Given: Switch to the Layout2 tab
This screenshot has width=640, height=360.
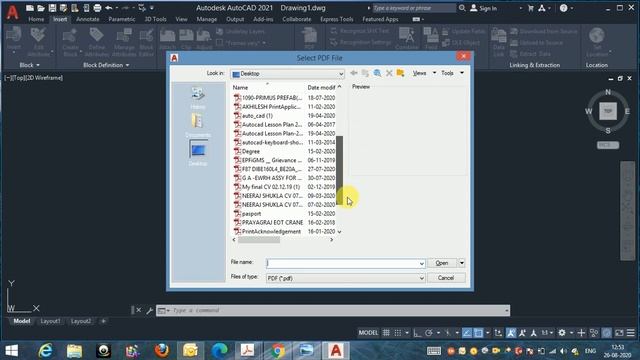Looking at the screenshot, I should click(x=81, y=321).
